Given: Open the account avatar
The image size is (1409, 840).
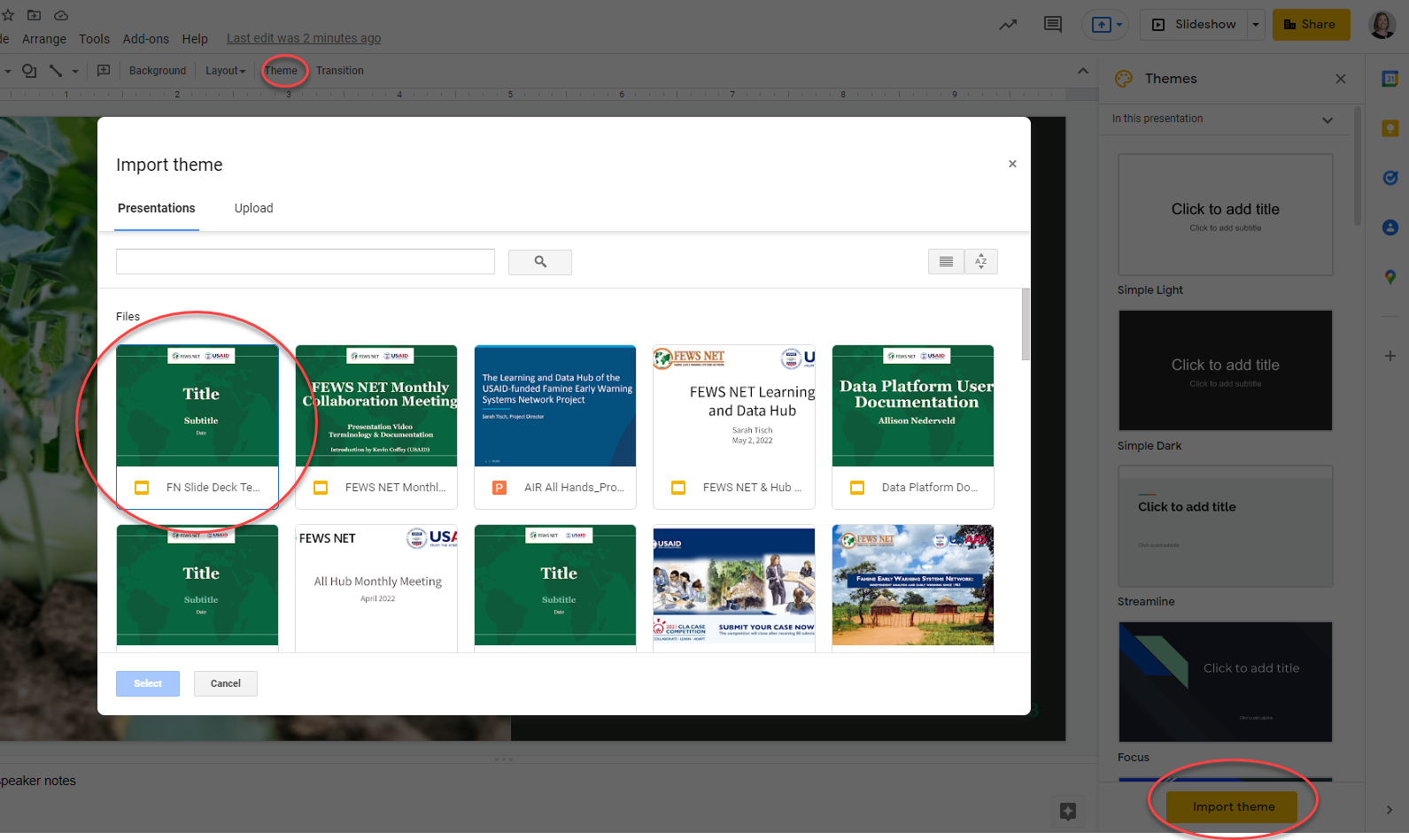Looking at the screenshot, I should (x=1382, y=25).
